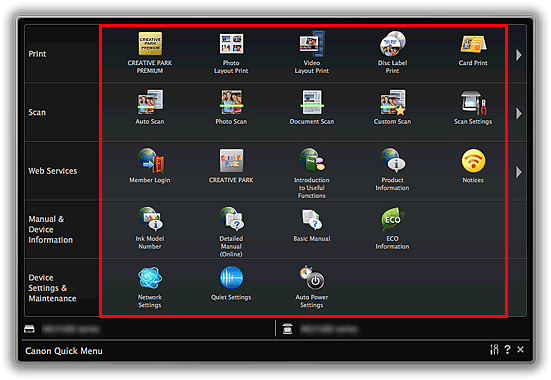Launch Photo Scan
551x380 pixels.
tap(231, 107)
